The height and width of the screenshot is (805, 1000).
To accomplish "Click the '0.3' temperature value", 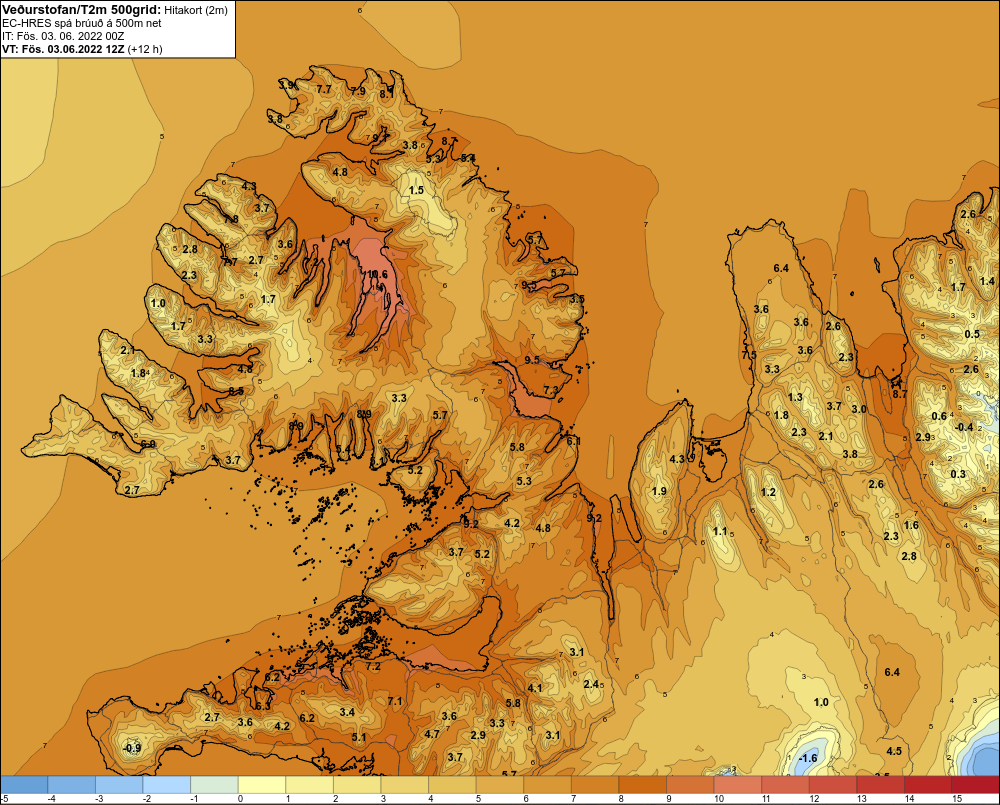I will pos(958,474).
